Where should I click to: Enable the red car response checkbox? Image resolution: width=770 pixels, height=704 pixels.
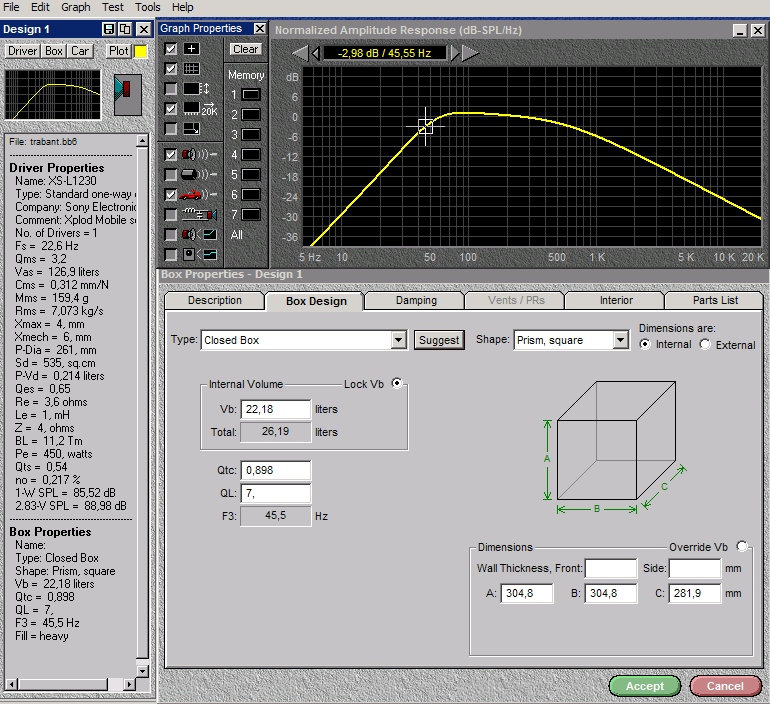tap(171, 194)
